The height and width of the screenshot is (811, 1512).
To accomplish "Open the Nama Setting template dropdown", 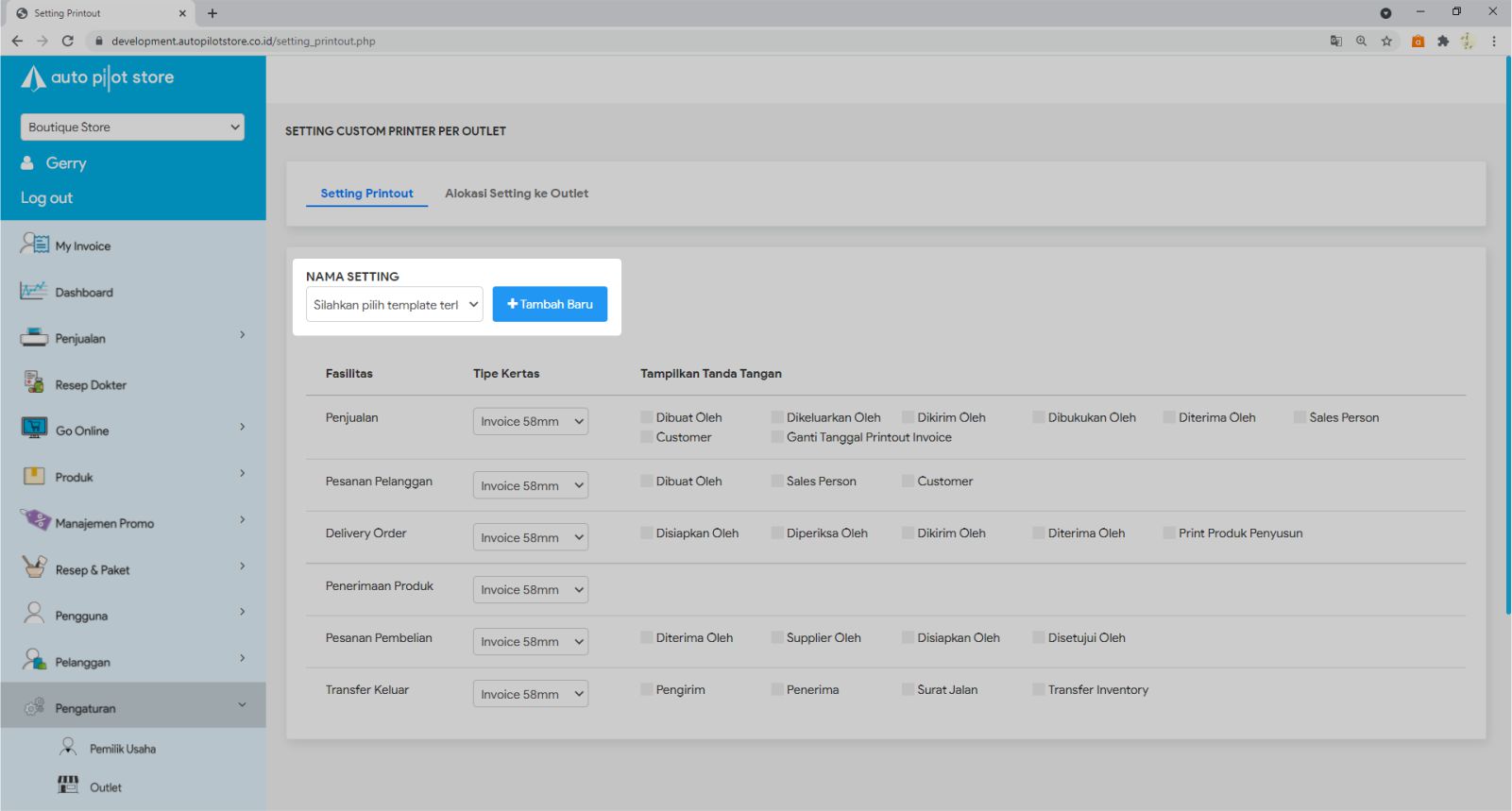I will (x=394, y=305).
